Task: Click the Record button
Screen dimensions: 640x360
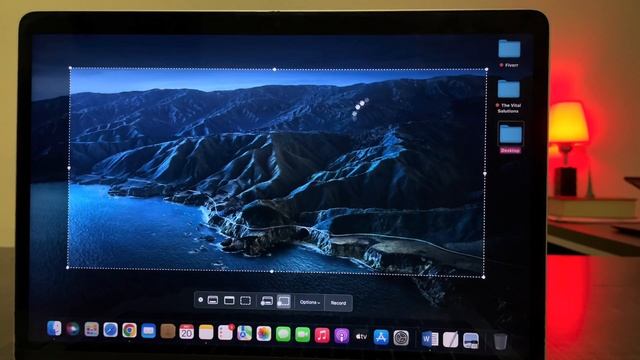Action: (x=338, y=303)
